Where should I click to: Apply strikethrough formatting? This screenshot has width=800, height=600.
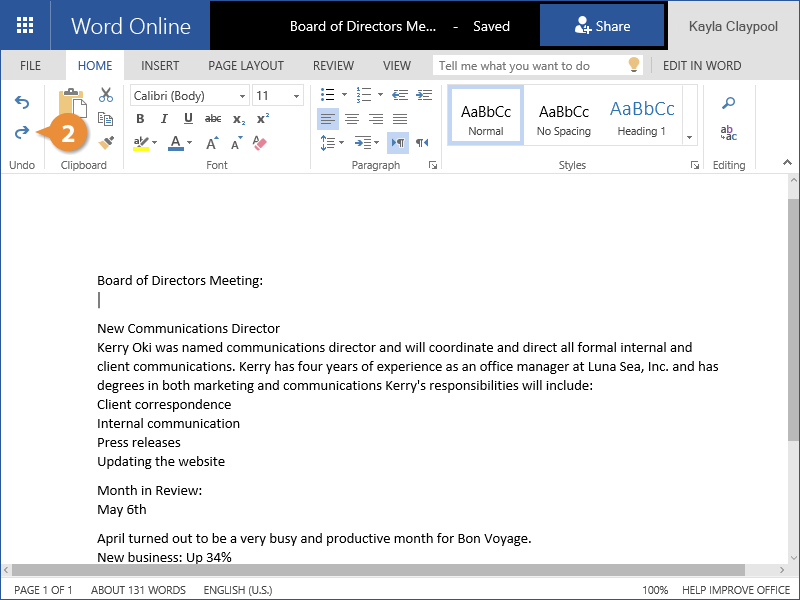point(213,119)
